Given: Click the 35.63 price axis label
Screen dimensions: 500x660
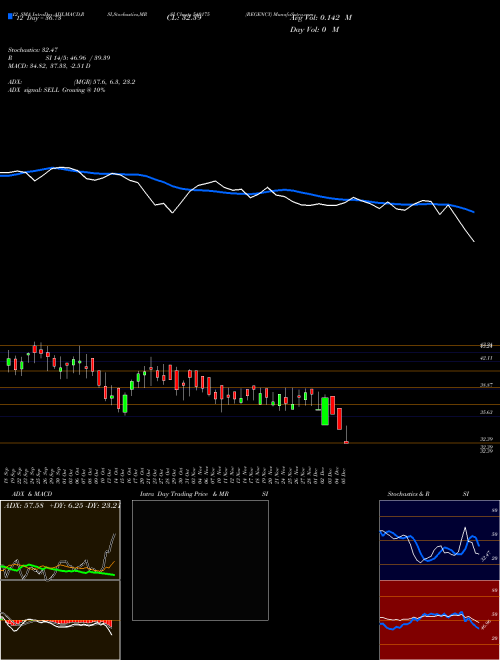Looking at the screenshot, I should point(487,412).
